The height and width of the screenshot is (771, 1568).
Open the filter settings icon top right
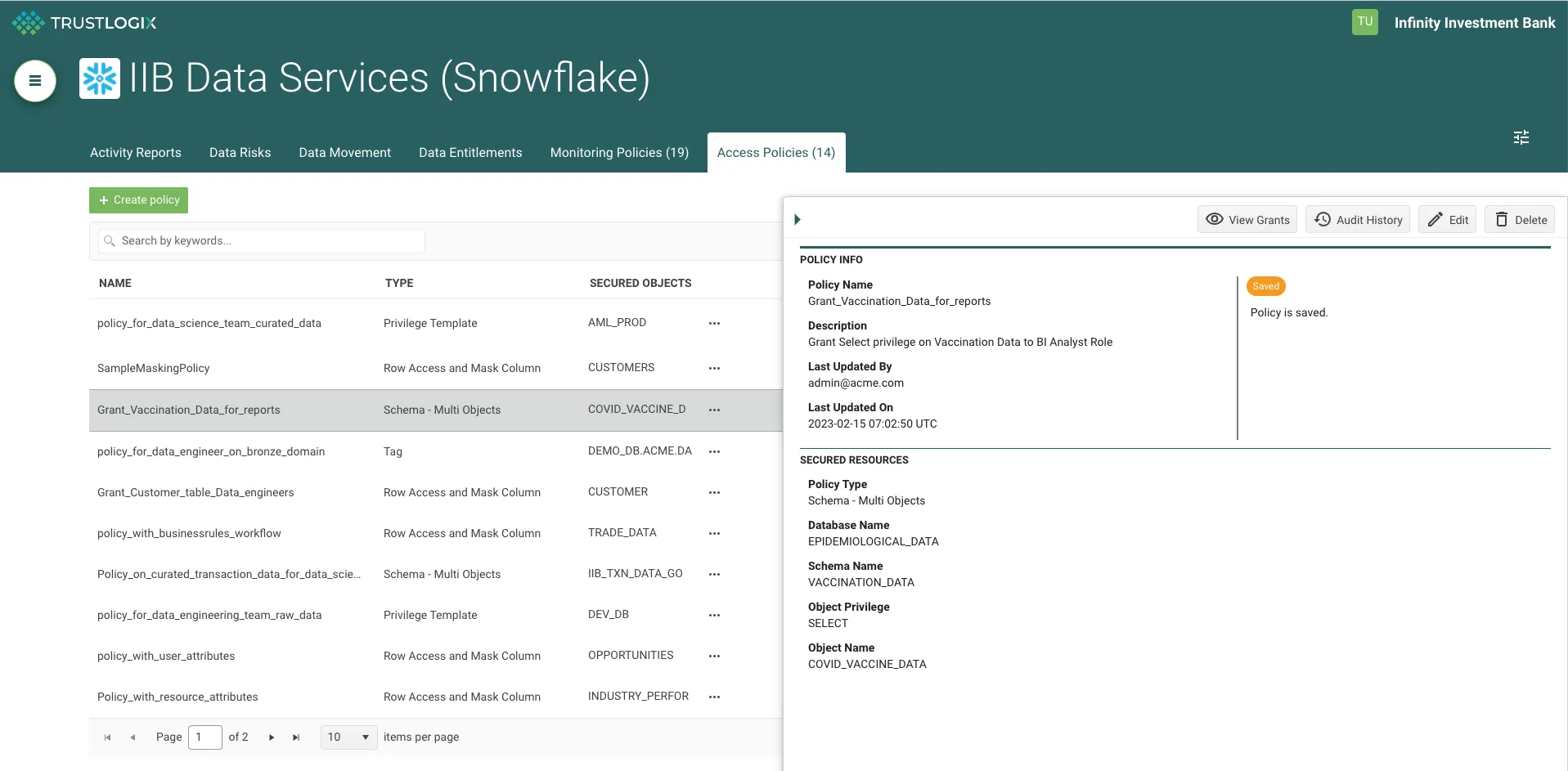(x=1521, y=137)
